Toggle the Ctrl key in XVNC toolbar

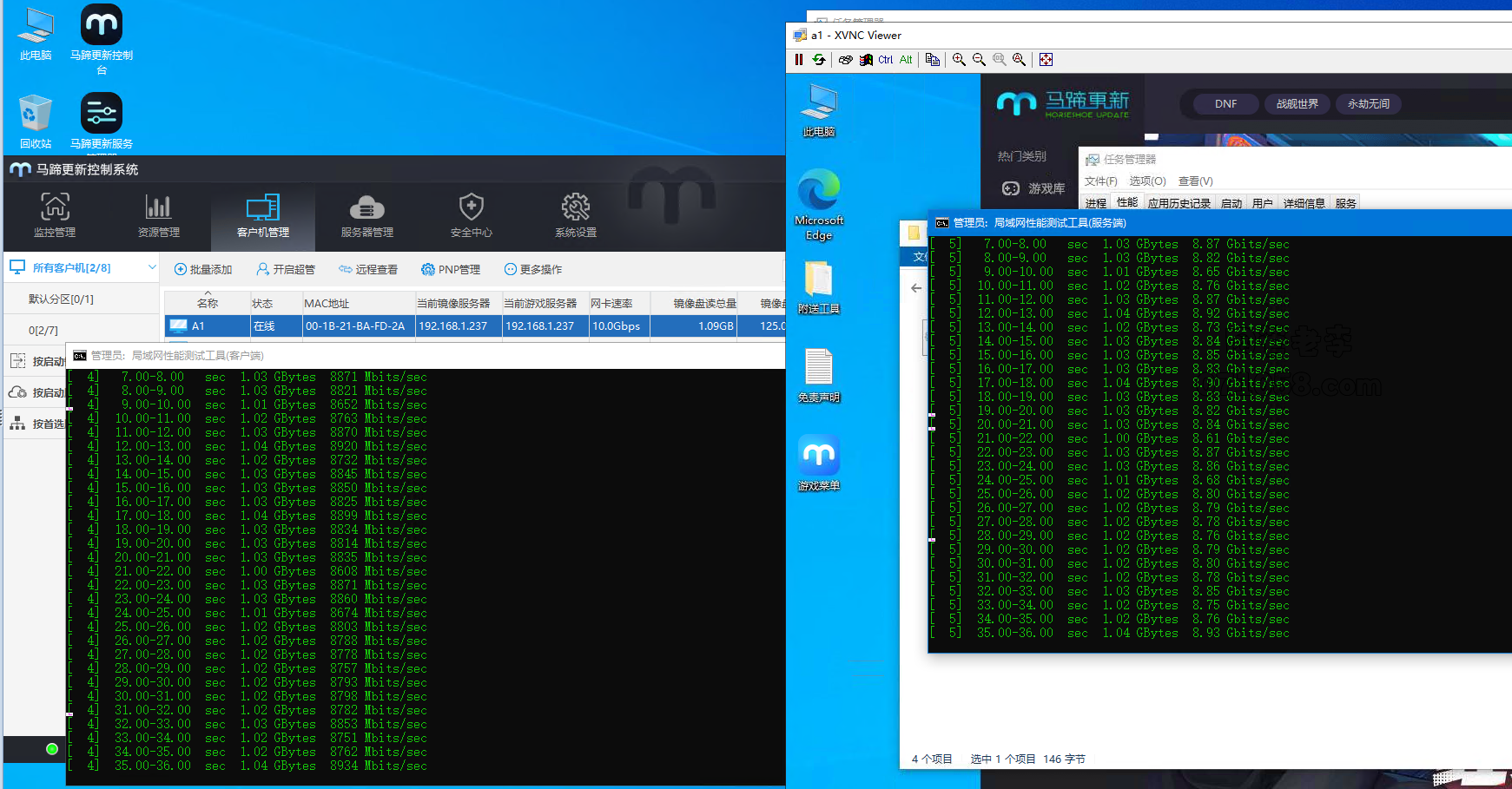(885, 60)
